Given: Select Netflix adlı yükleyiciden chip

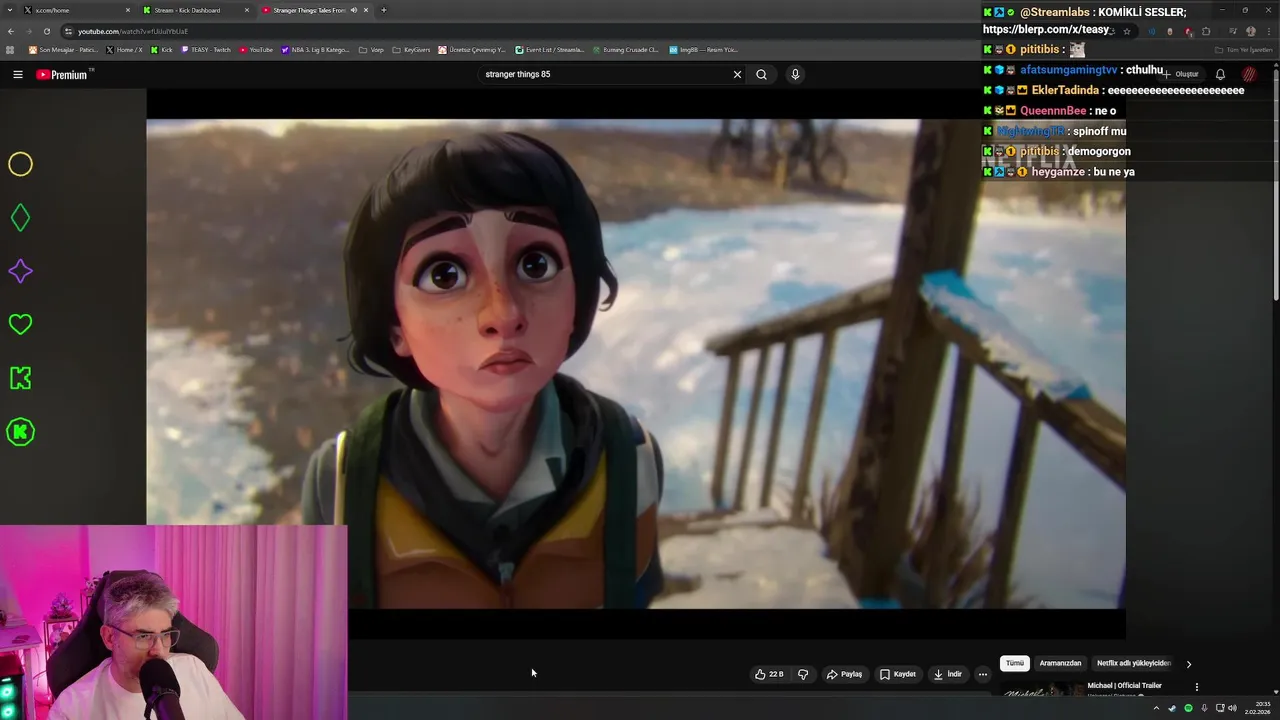Looking at the screenshot, I should click(1133, 663).
